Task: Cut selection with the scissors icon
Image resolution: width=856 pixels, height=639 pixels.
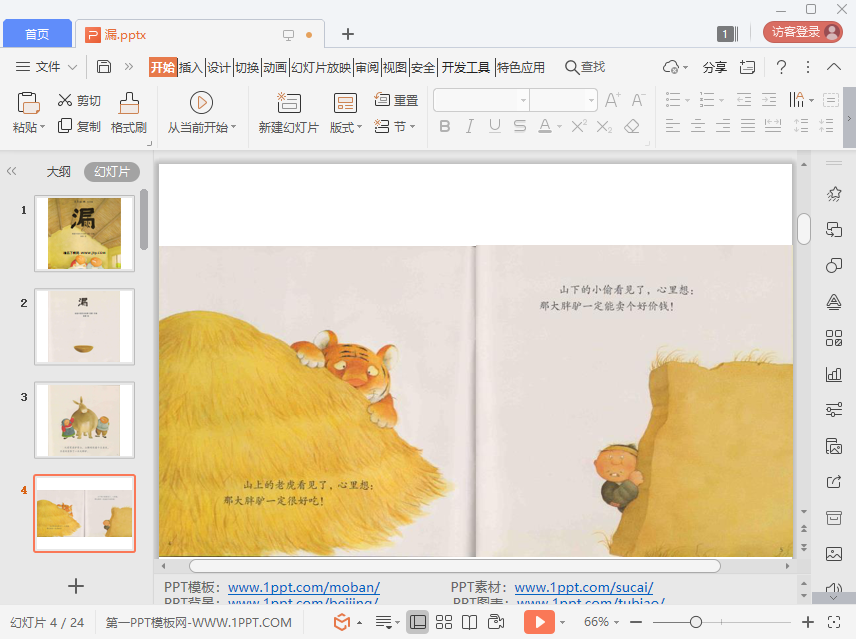Action: click(x=65, y=100)
